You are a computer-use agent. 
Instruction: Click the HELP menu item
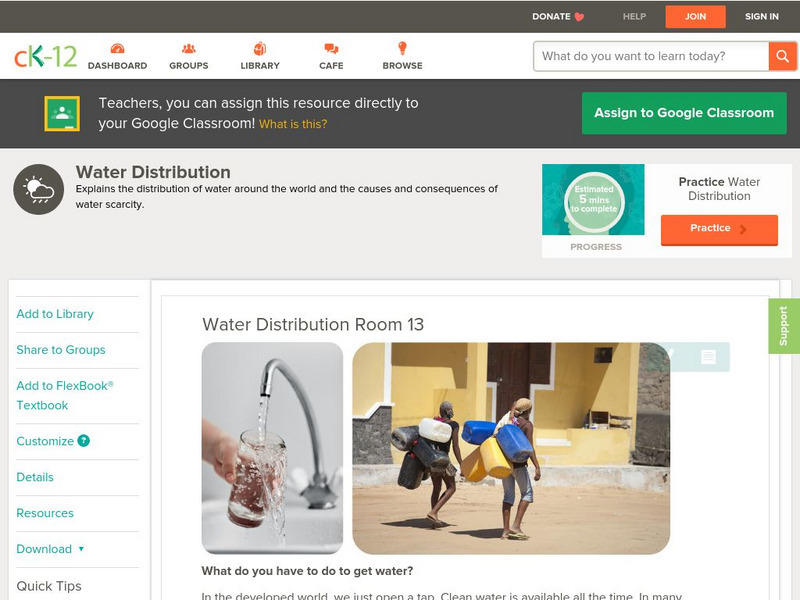tap(634, 16)
